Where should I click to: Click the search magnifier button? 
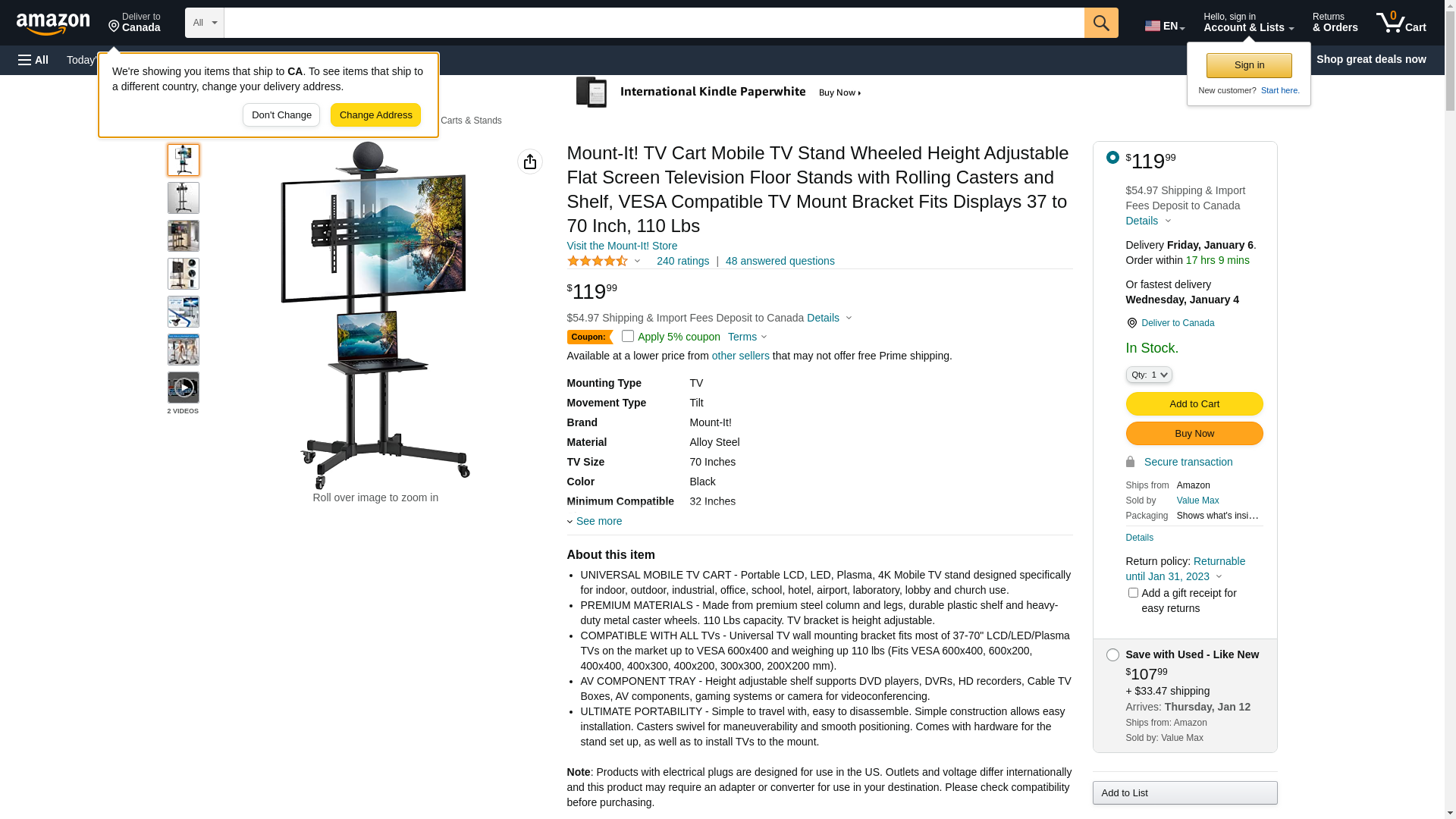point(1101,23)
